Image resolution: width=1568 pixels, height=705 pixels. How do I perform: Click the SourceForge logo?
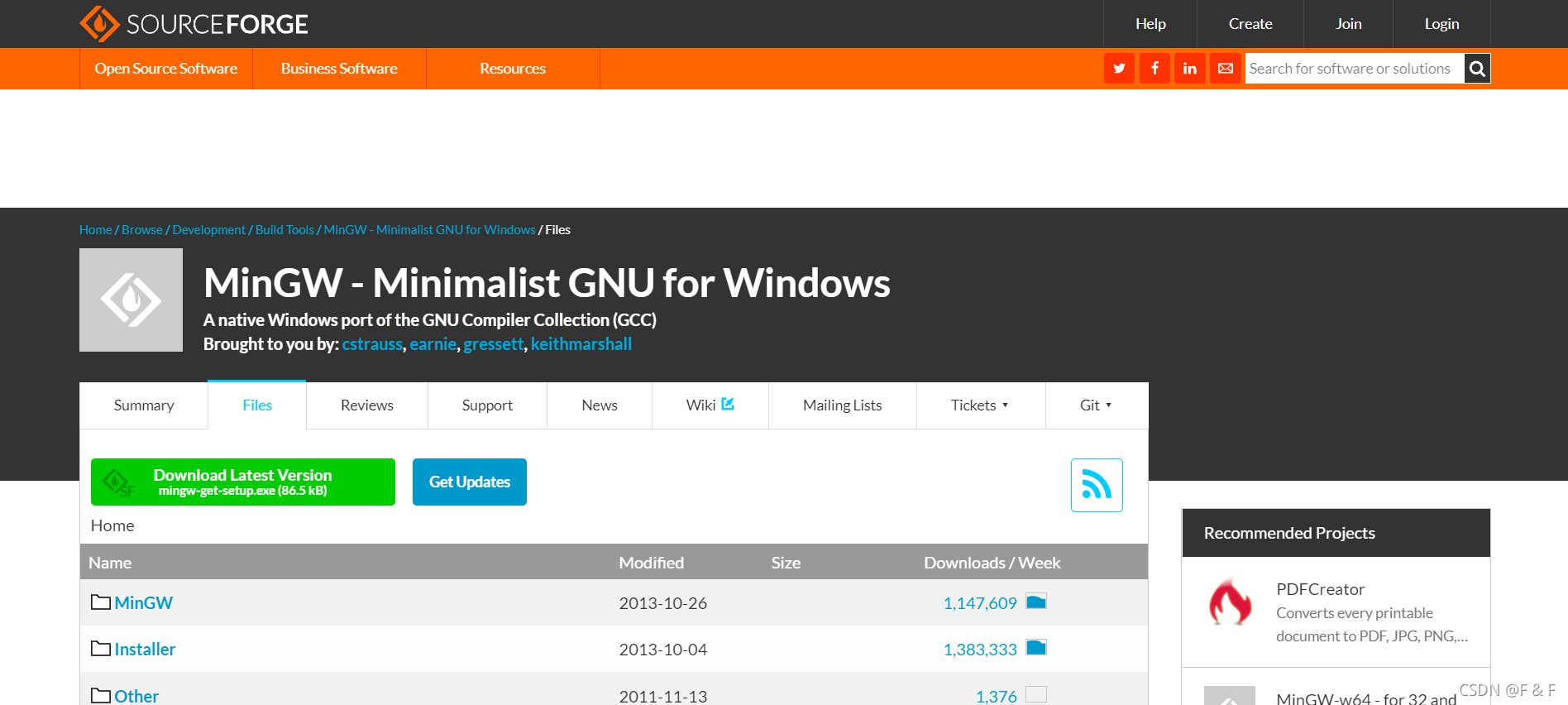(x=194, y=24)
